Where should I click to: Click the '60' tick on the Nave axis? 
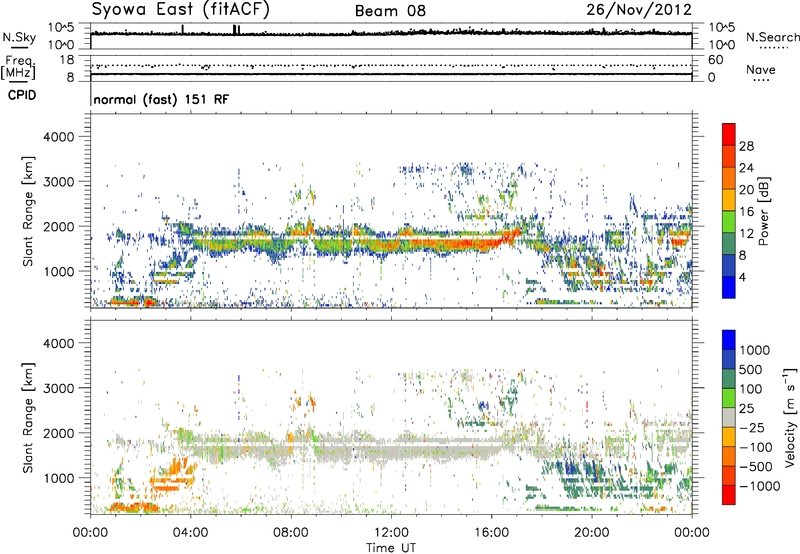(715, 60)
